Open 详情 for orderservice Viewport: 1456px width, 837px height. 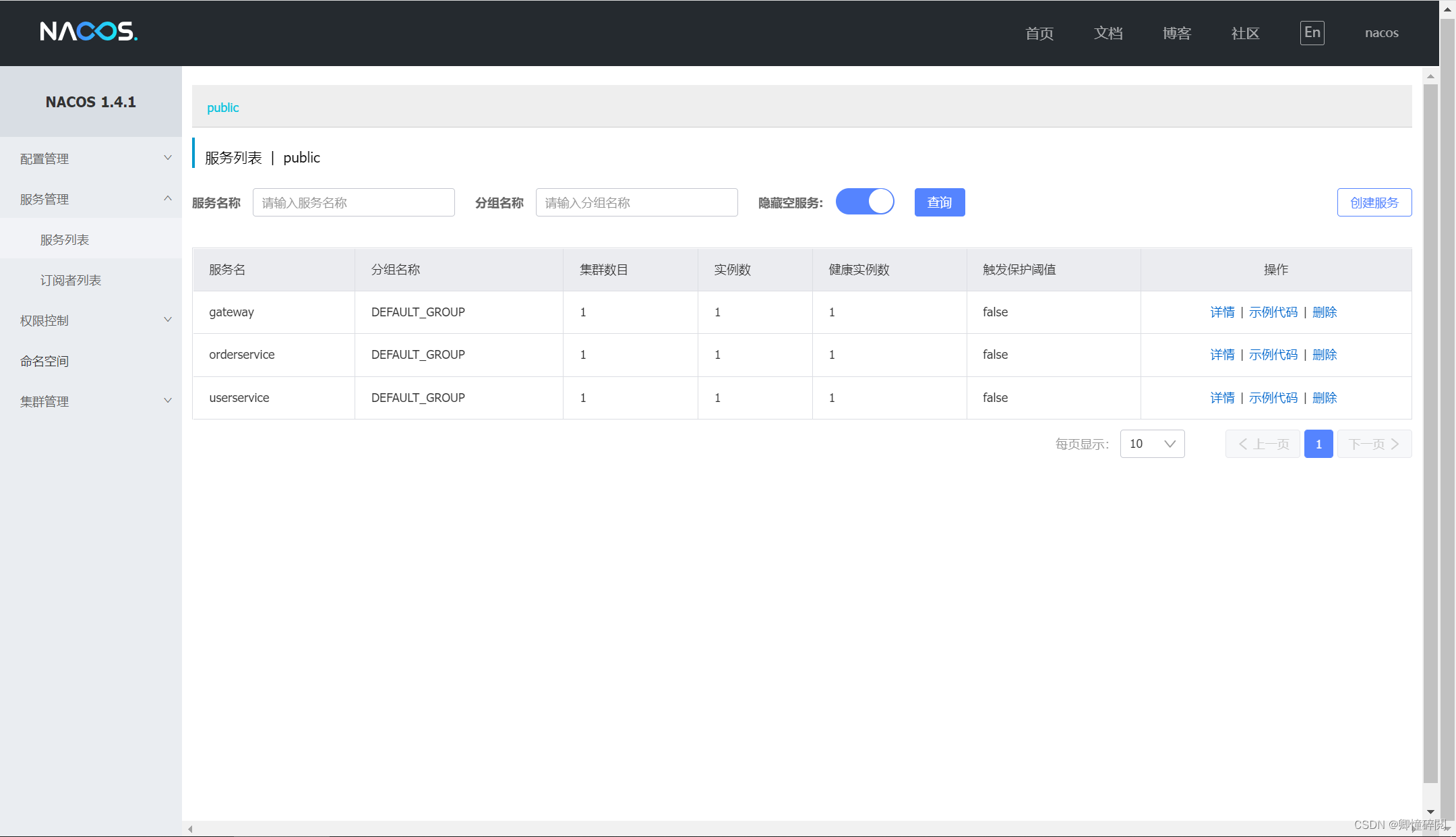pos(1222,355)
